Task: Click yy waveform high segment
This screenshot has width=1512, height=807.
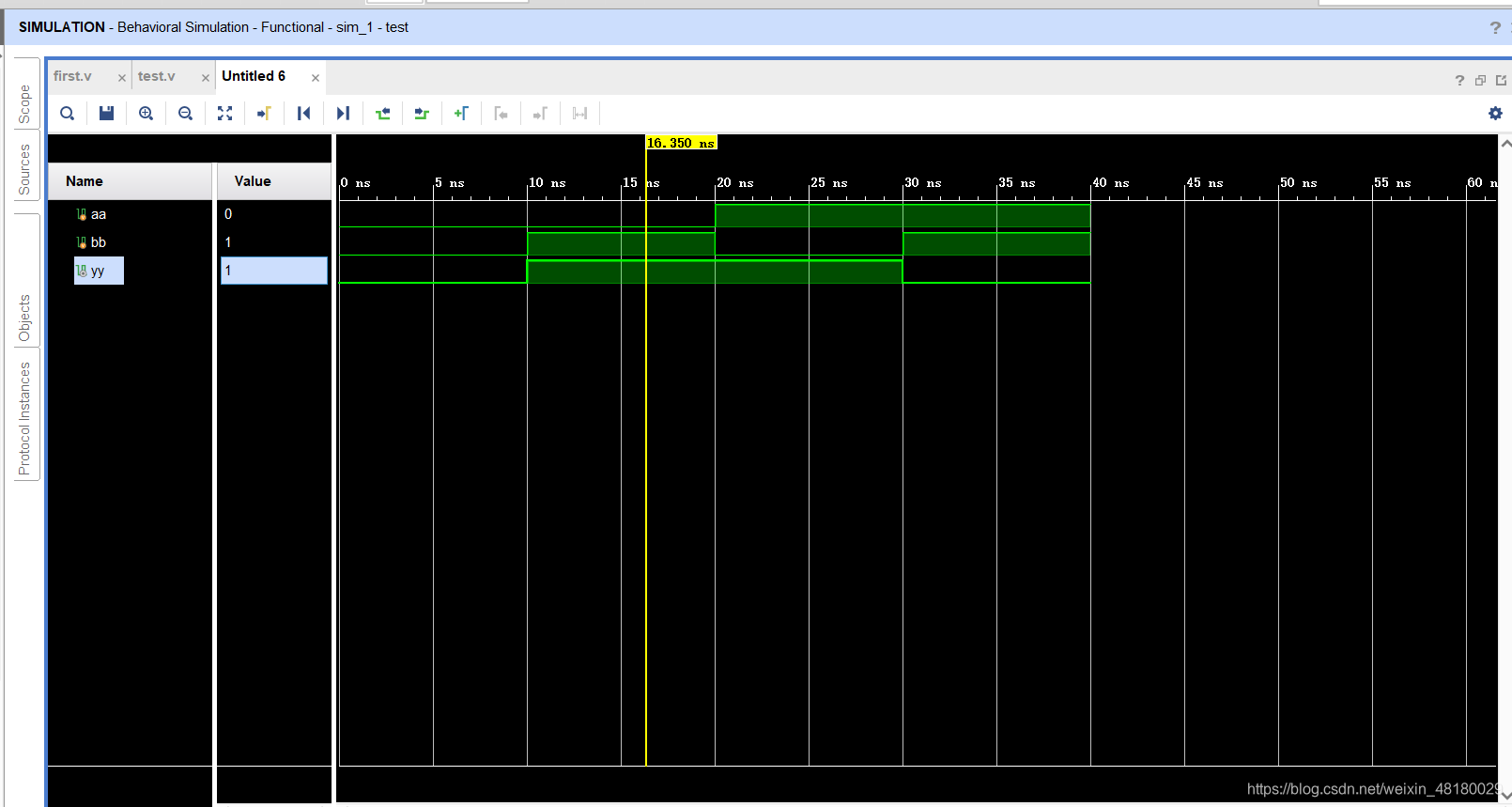Action: pyautogui.click(x=715, y=272)
